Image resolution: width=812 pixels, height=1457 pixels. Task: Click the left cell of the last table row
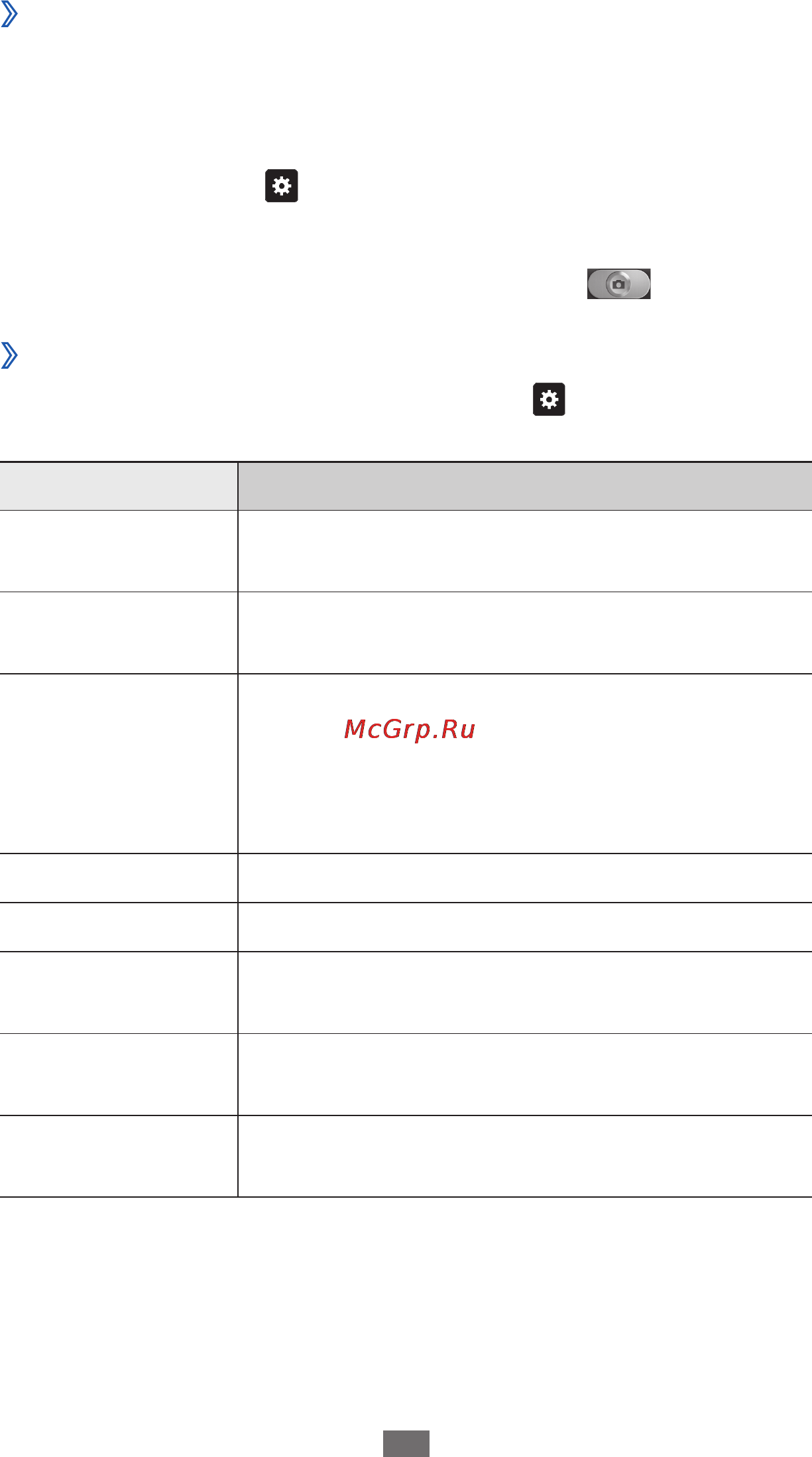tap(119, 1157)
